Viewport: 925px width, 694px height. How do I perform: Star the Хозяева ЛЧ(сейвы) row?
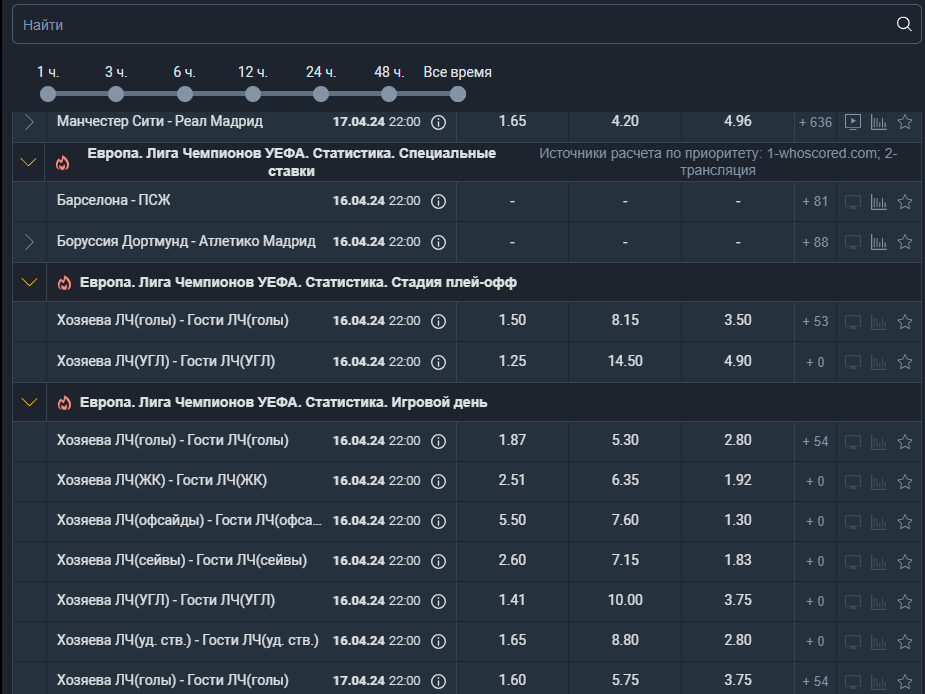905,561
